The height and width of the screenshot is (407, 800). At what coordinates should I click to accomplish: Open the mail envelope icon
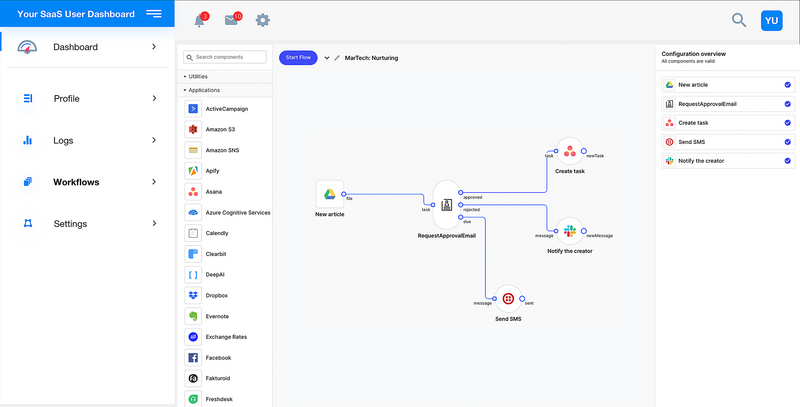pos(231,20)
